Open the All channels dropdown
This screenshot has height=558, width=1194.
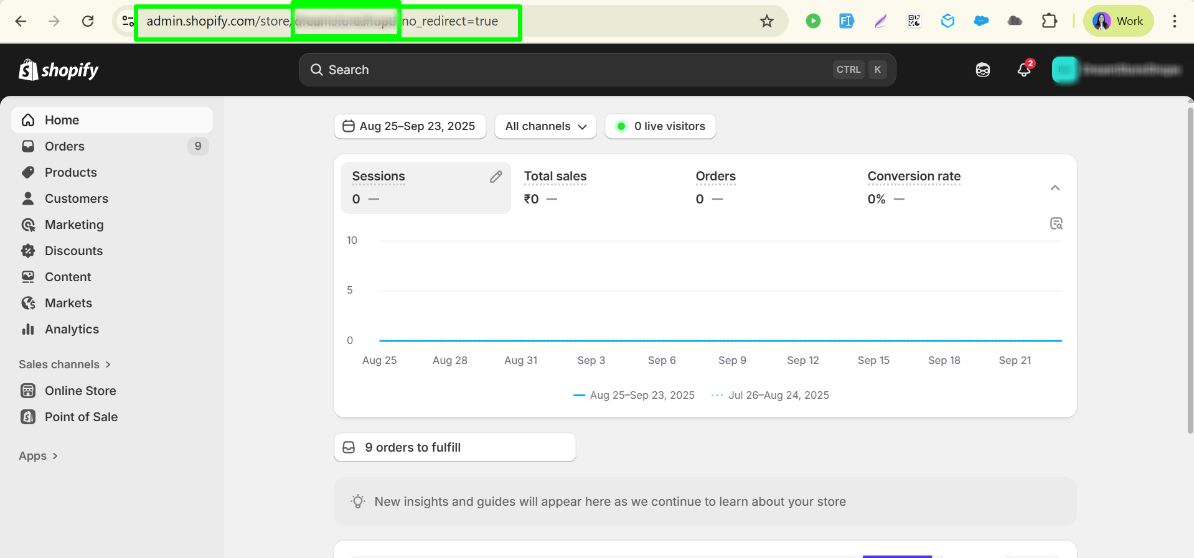pos(545,127)
